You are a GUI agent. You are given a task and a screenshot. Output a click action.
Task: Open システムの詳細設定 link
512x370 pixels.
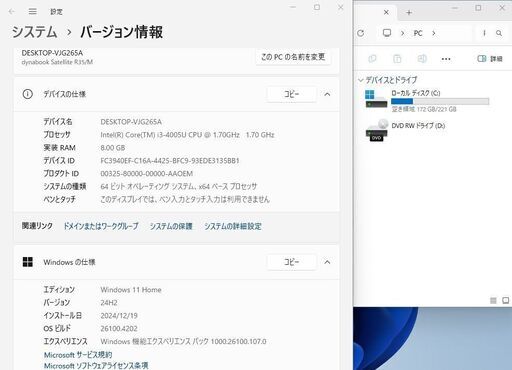click(x=233, y=226)
